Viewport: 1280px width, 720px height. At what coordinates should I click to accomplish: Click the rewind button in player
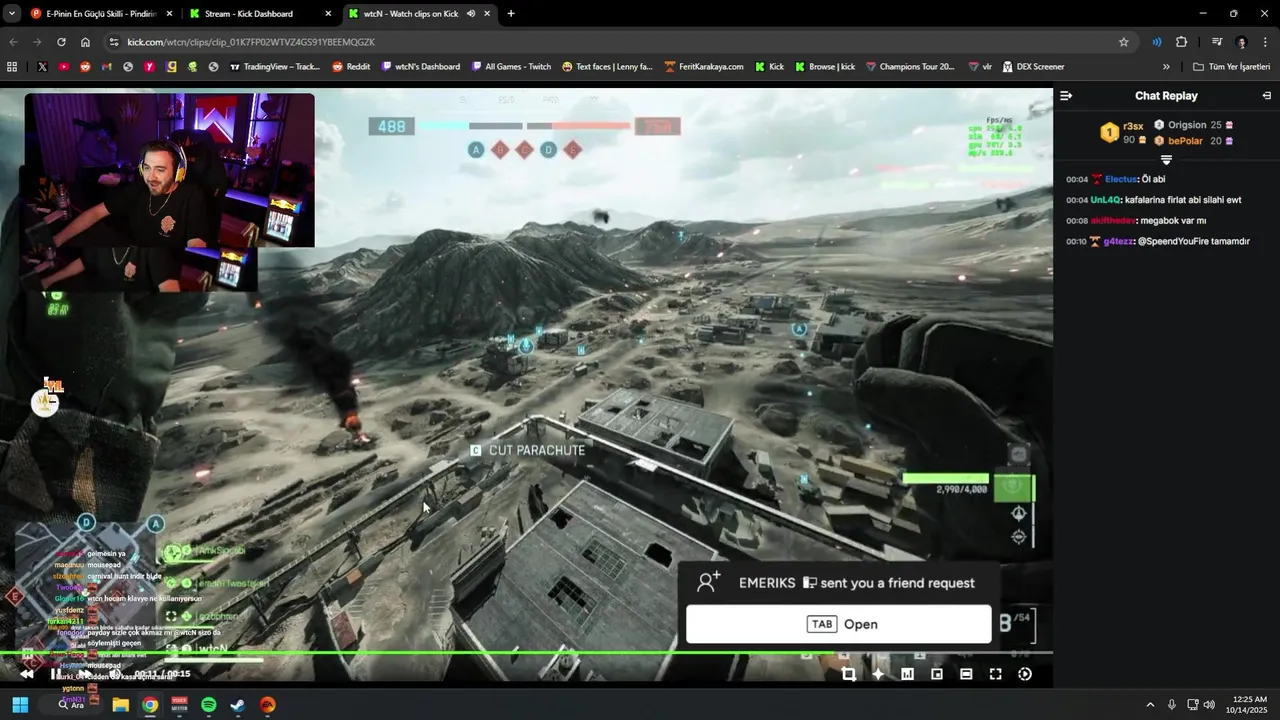pos(27,674)
